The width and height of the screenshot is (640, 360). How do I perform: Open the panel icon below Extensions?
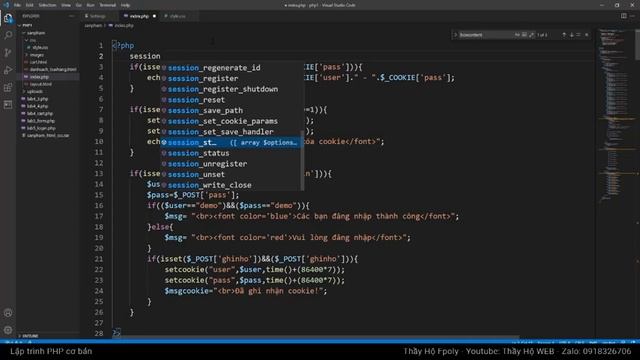coord(8,105)
